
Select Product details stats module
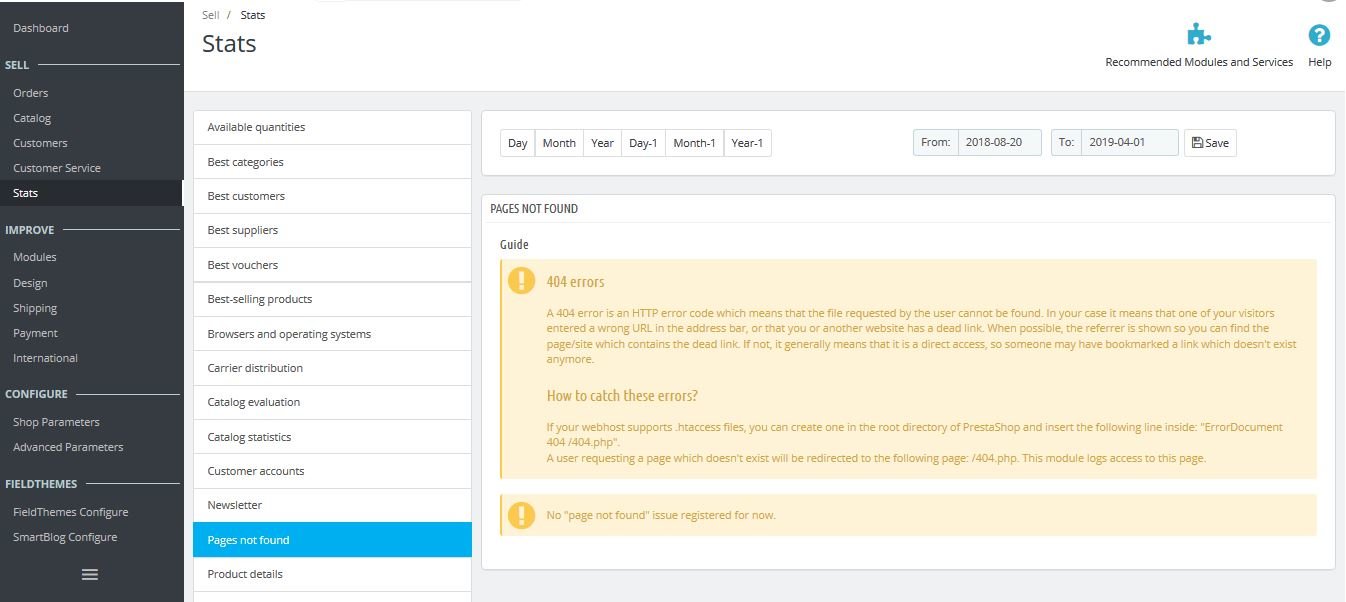332,574
